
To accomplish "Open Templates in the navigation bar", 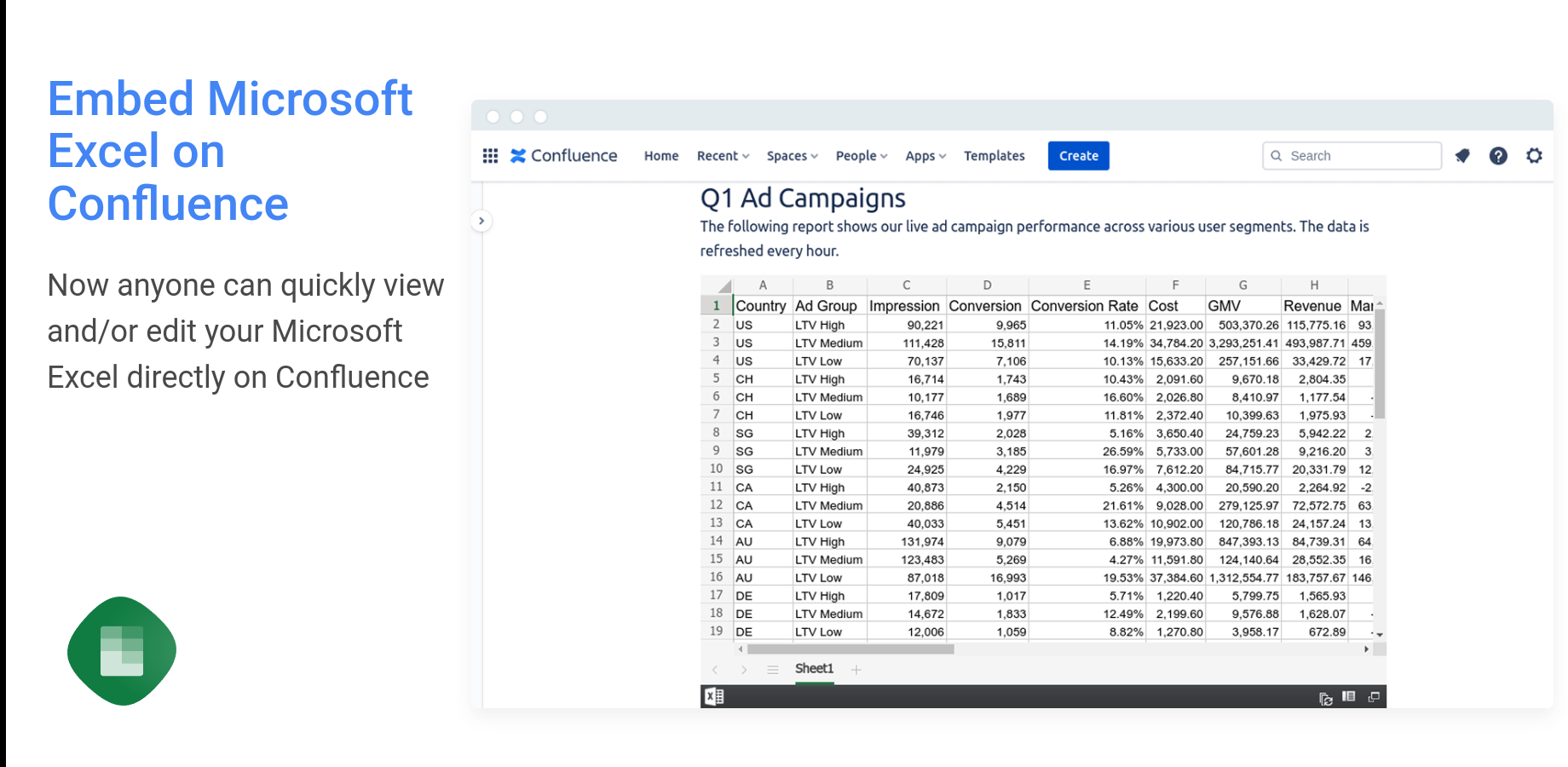I will coord(994,156).
